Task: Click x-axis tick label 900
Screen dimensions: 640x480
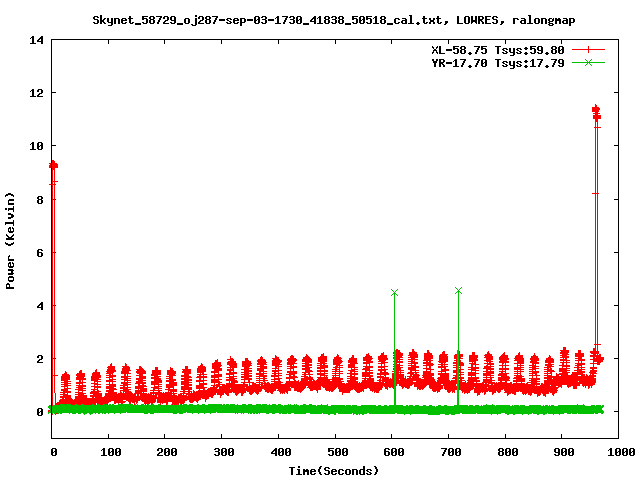Action: [564, 452]
